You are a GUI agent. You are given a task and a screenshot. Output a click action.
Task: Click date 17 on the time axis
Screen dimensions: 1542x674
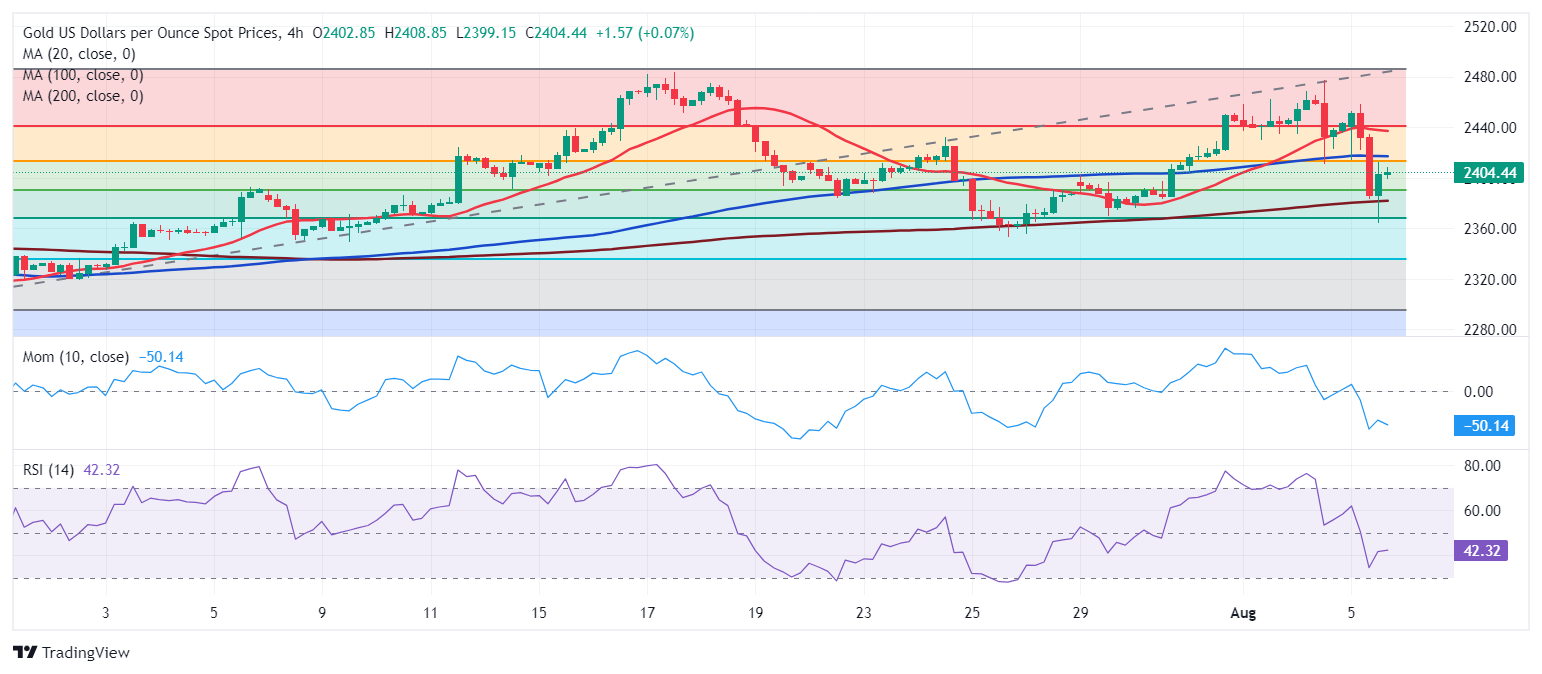coord(647,612)
